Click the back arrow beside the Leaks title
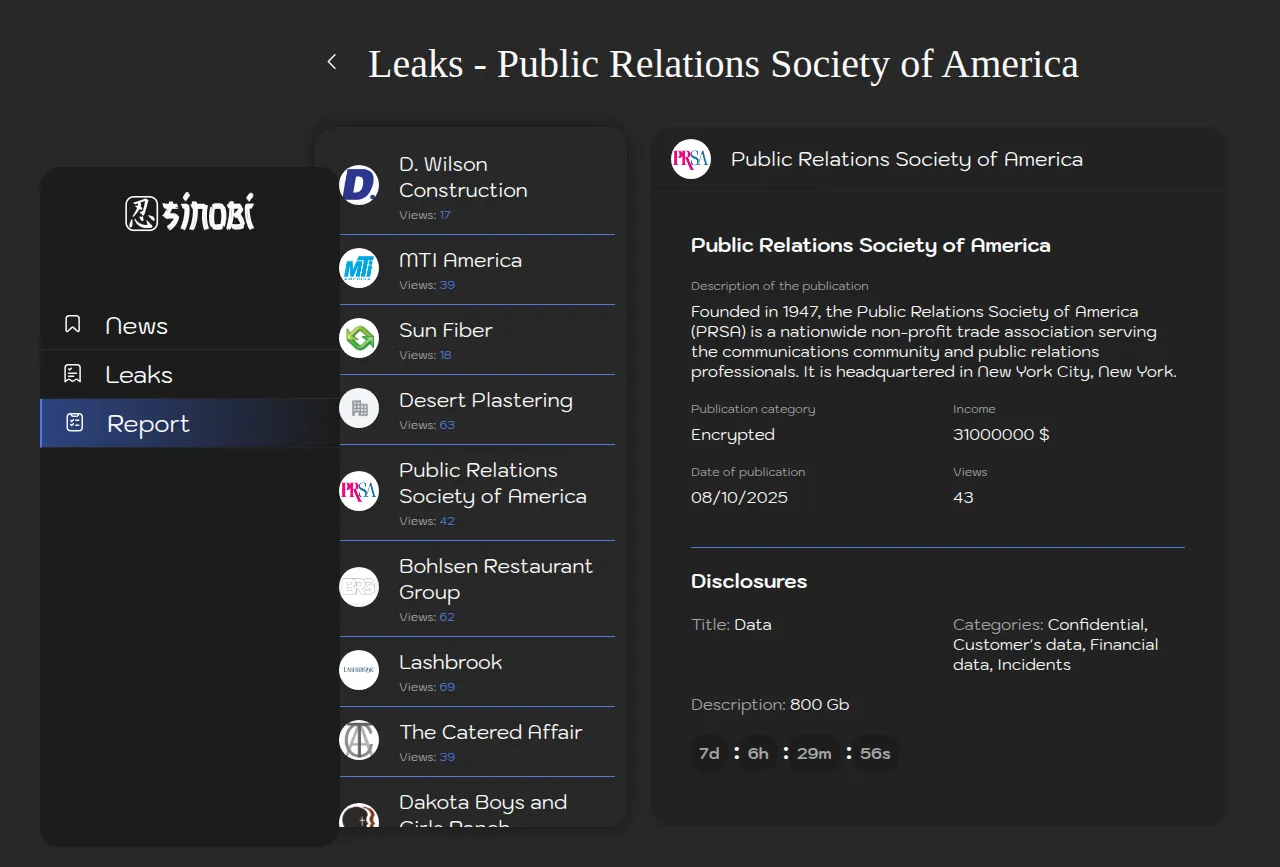This screenshot has width=1280, height=867. [332, 62]
